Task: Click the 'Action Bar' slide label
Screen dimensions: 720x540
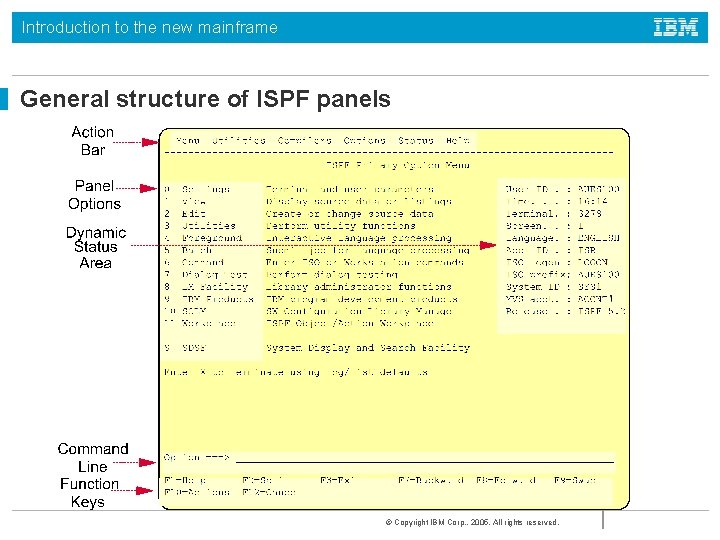Action: coord(93,141)
